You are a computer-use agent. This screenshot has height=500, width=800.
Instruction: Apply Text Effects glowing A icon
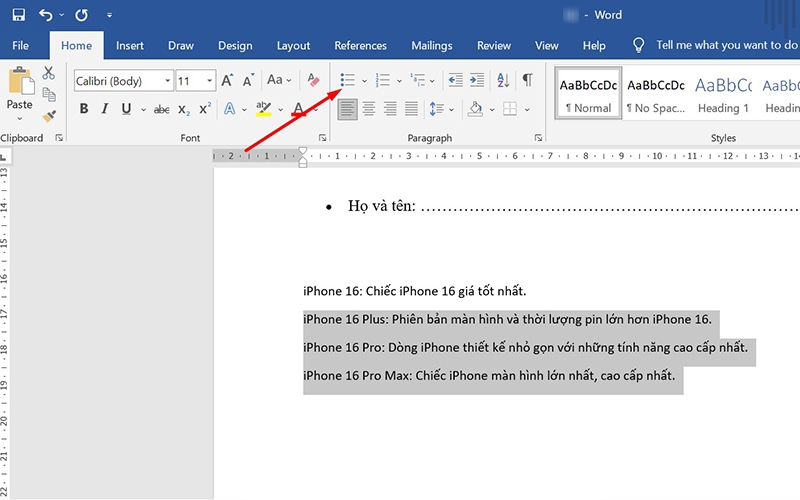point(230,109)
